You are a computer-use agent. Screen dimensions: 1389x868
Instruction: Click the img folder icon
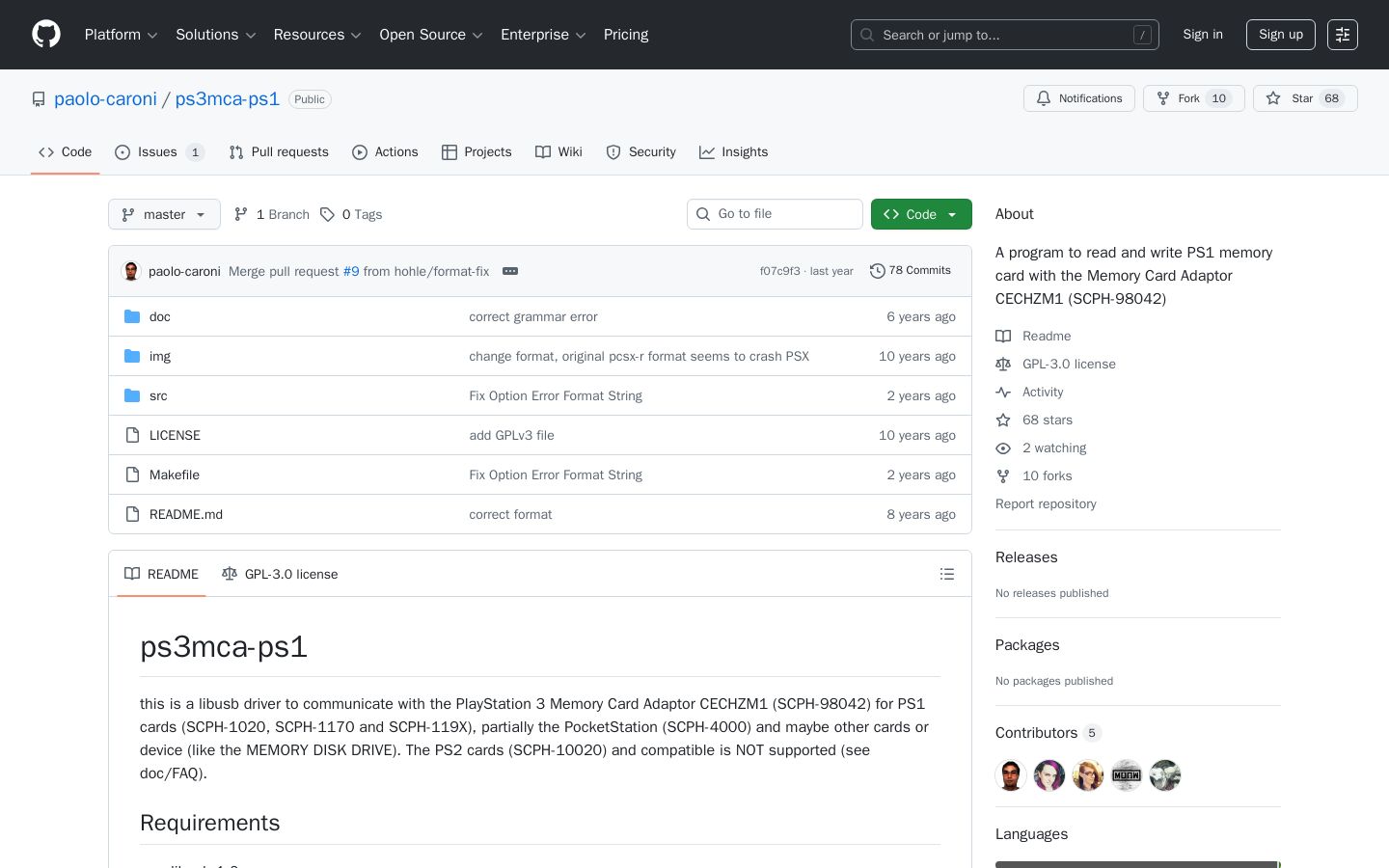click(132, 356)
